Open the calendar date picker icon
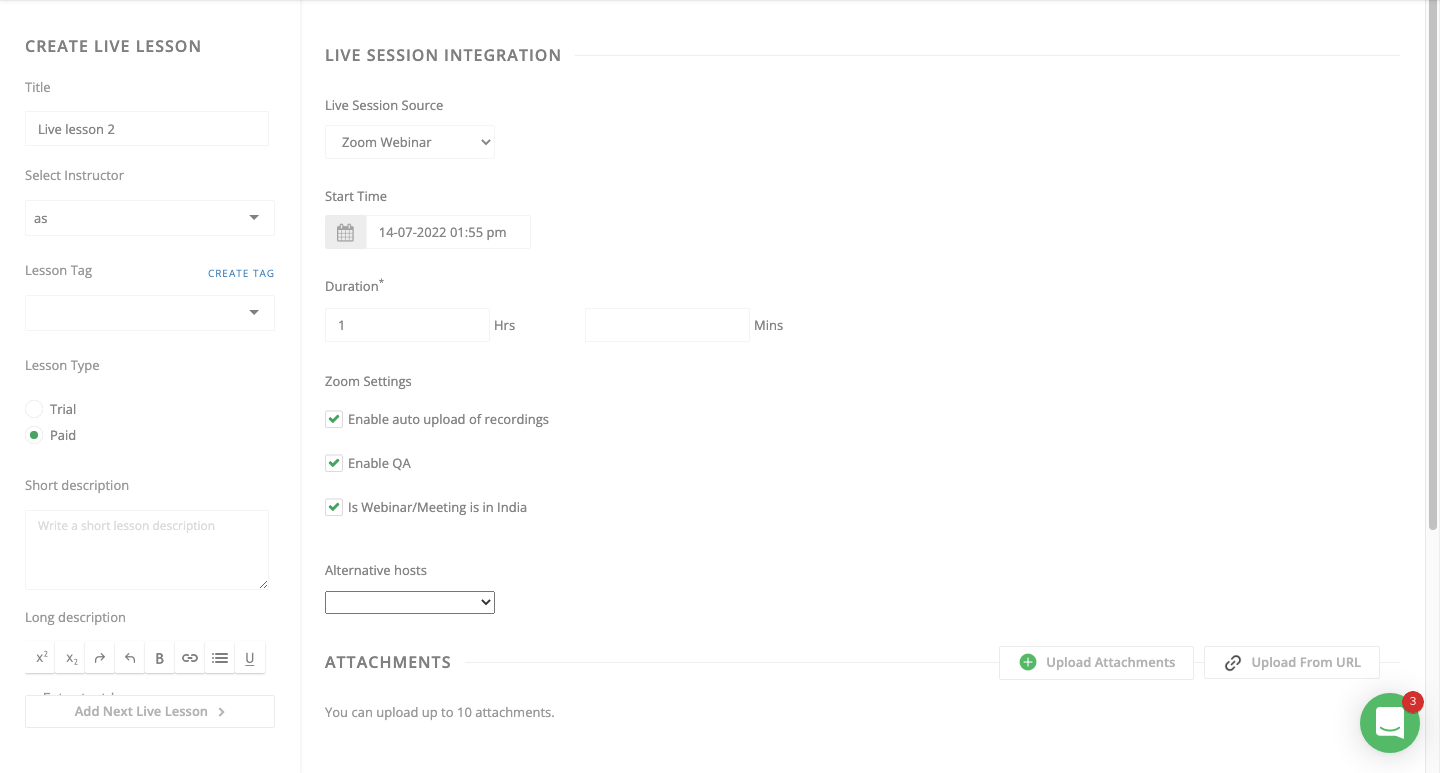Screen dimensions: 1440x773 click(x=346, y=232)
